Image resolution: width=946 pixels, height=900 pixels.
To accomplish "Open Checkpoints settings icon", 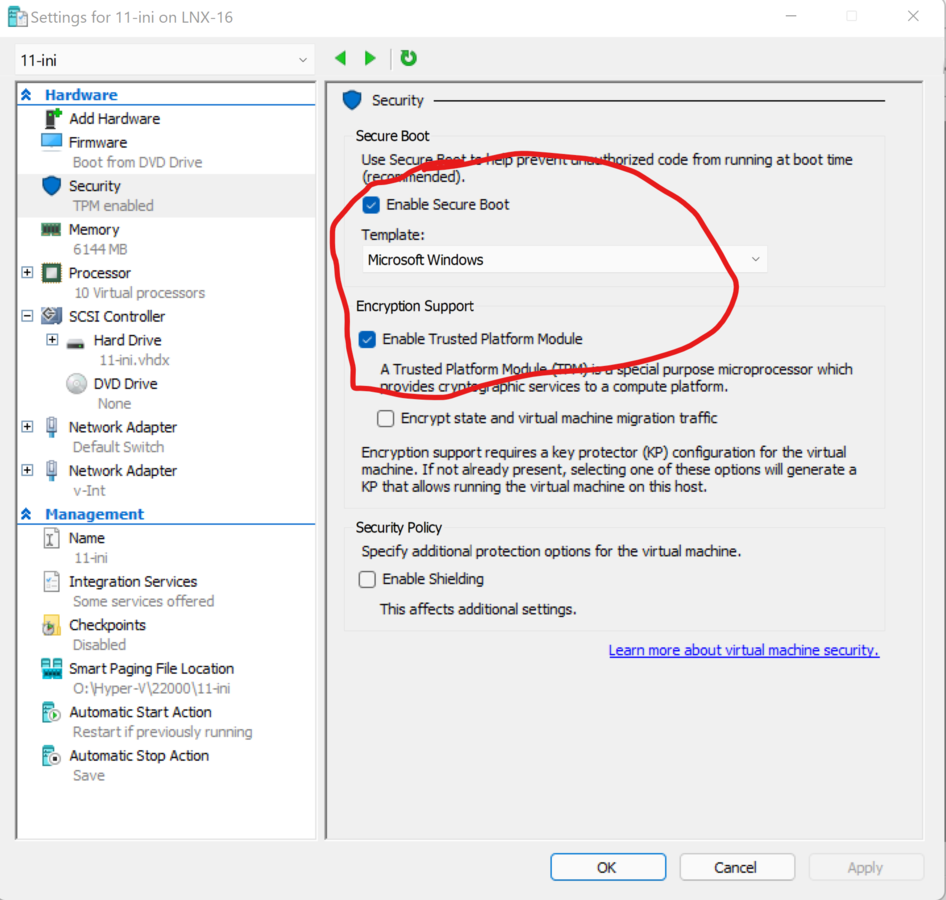I will pyautogui.click(x=51, y=626).
